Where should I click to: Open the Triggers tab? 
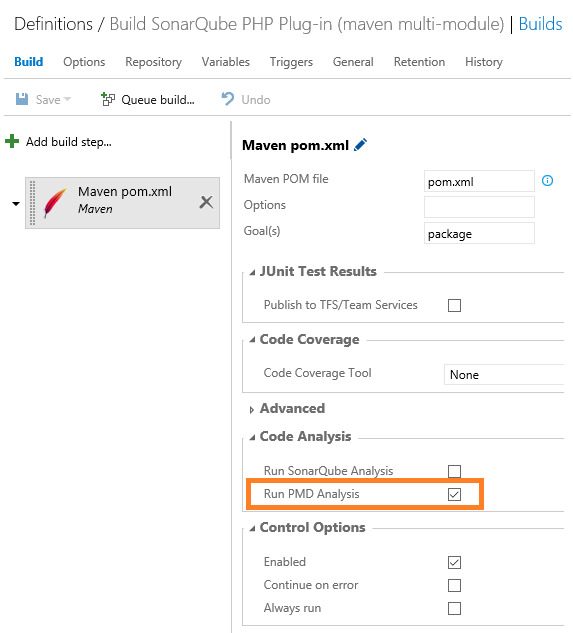click(291, 62)
